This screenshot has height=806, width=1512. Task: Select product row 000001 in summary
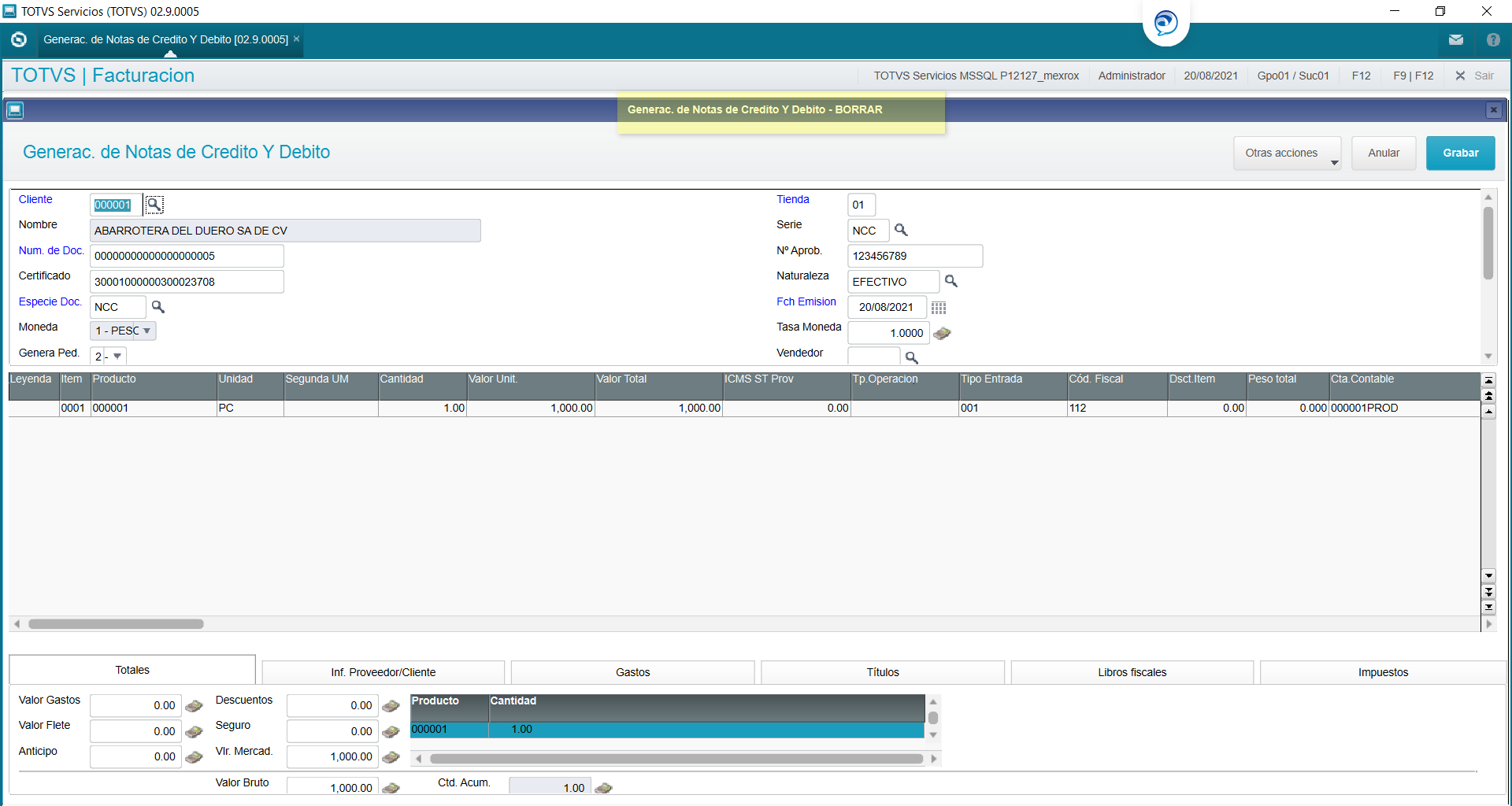click(667, 730)
